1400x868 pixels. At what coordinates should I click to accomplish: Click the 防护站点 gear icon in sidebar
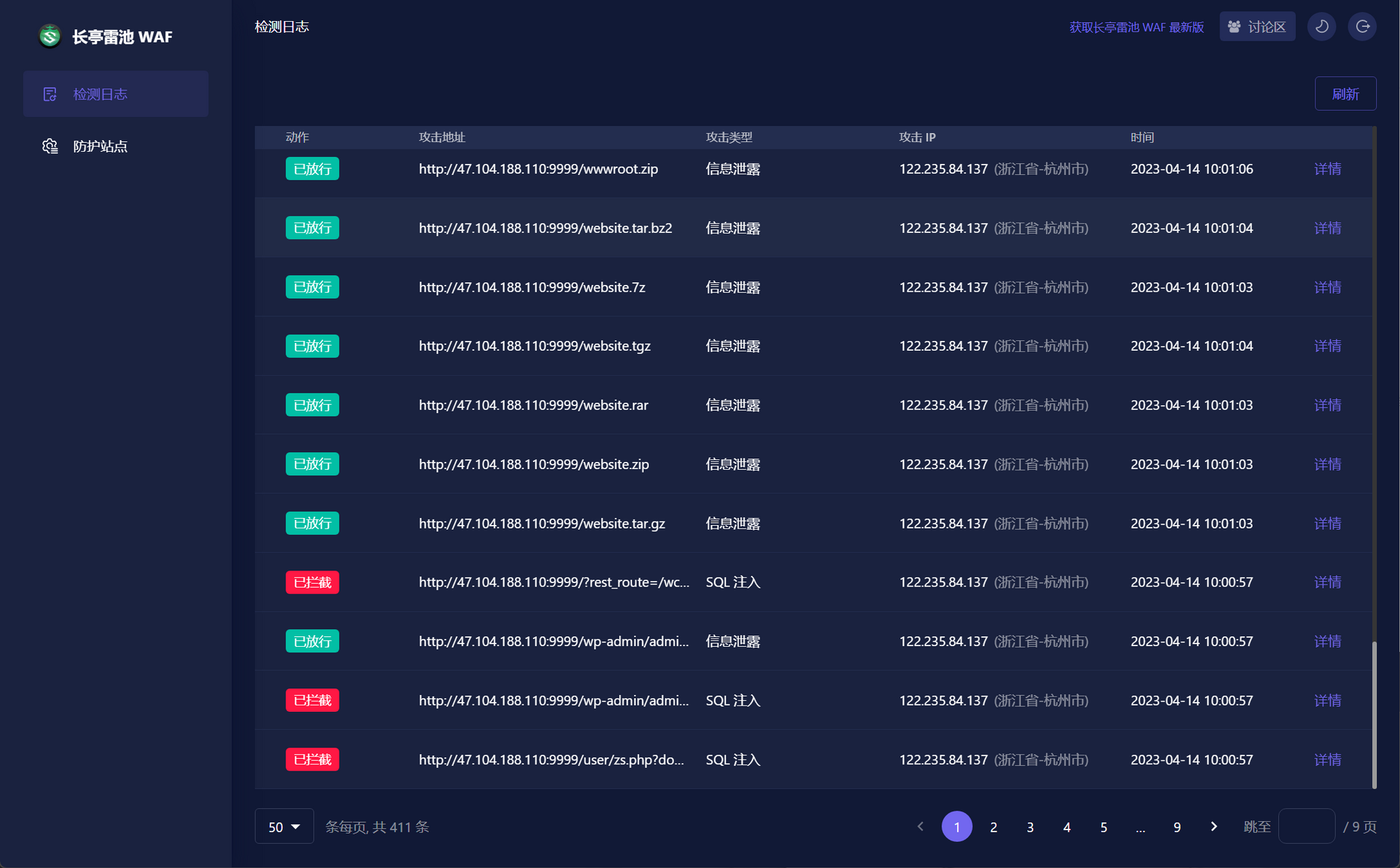click(50, 146)
